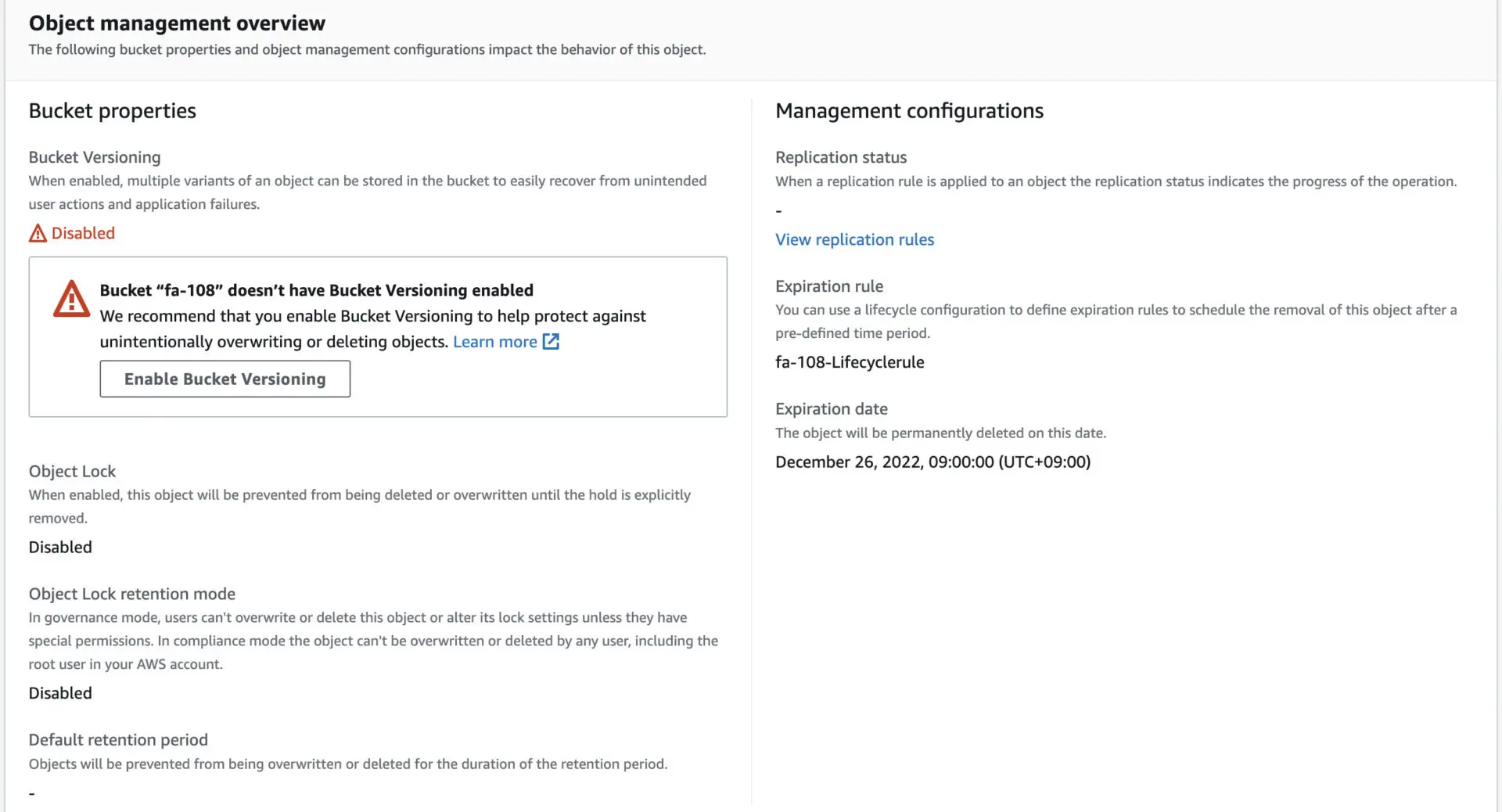
Task: Click the Enable Bucket Versioning button
Action: [x=225, y=379]
